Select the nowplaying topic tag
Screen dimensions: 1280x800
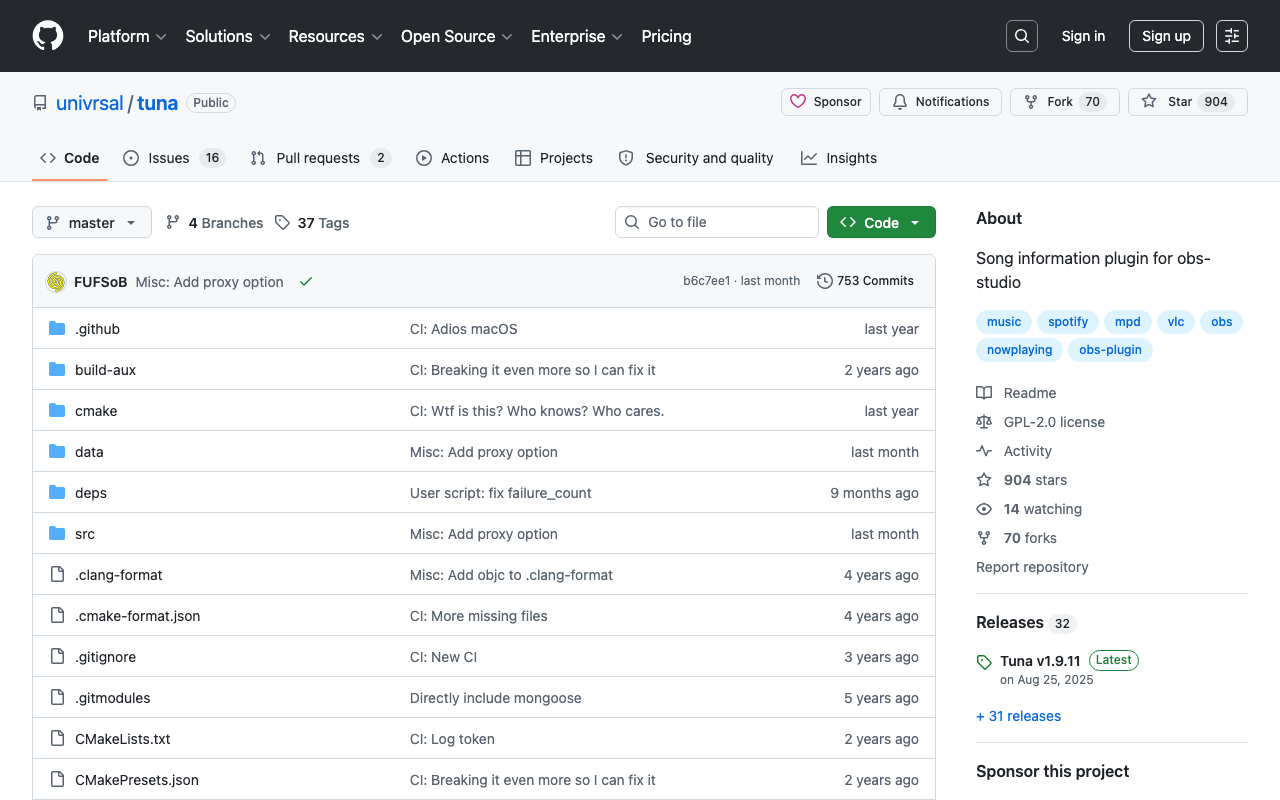coord(1019,350)
